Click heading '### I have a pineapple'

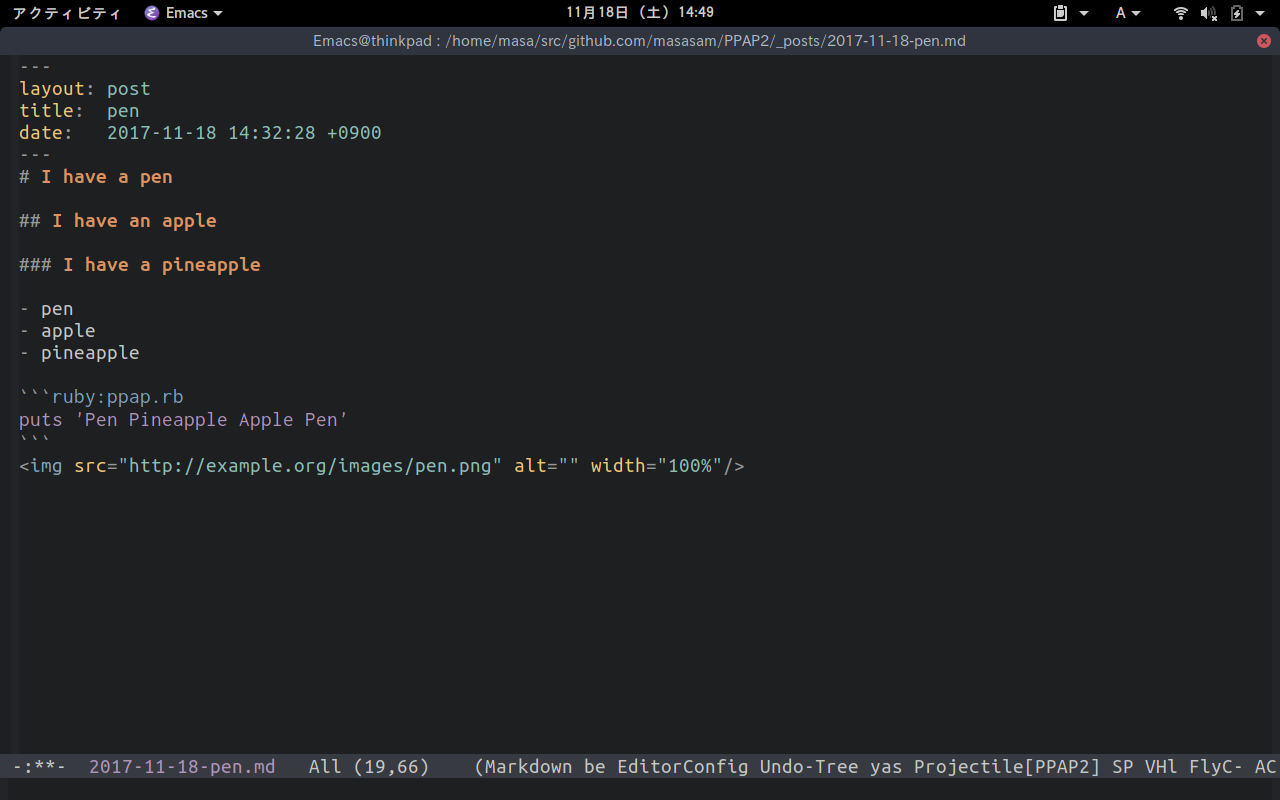coord(140,265)
